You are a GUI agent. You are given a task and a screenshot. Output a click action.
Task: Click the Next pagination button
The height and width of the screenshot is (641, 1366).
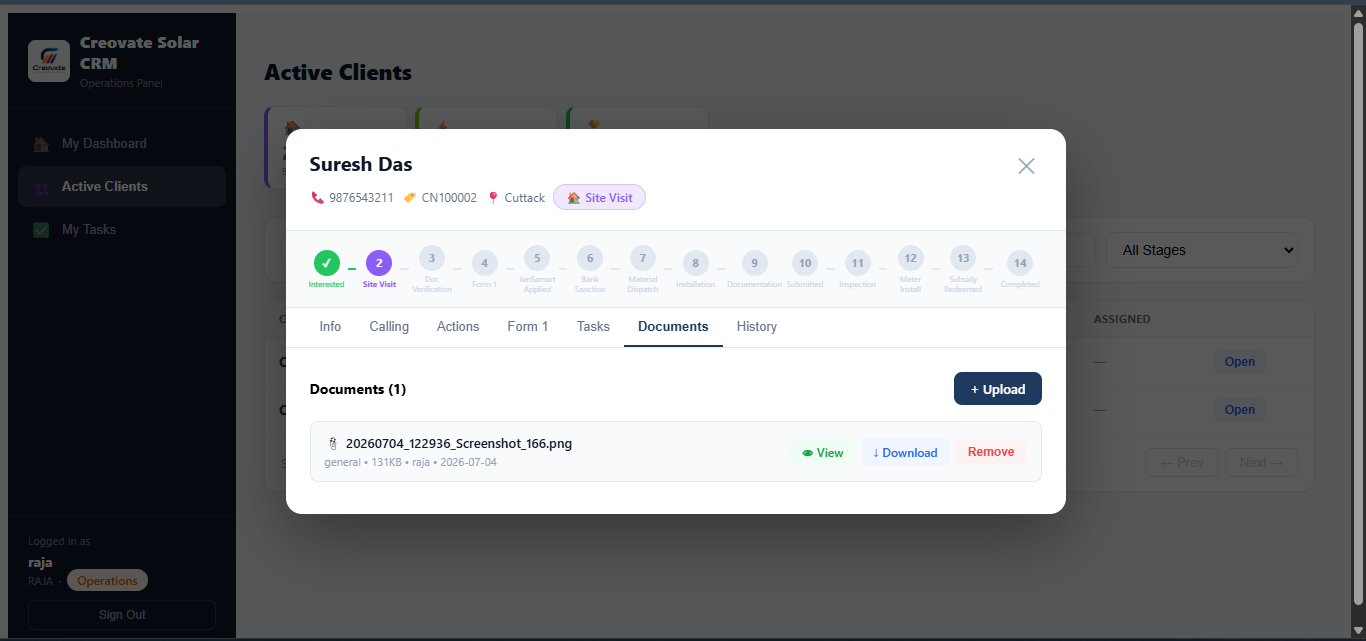pyautogui.click(x=1261, y=462)
